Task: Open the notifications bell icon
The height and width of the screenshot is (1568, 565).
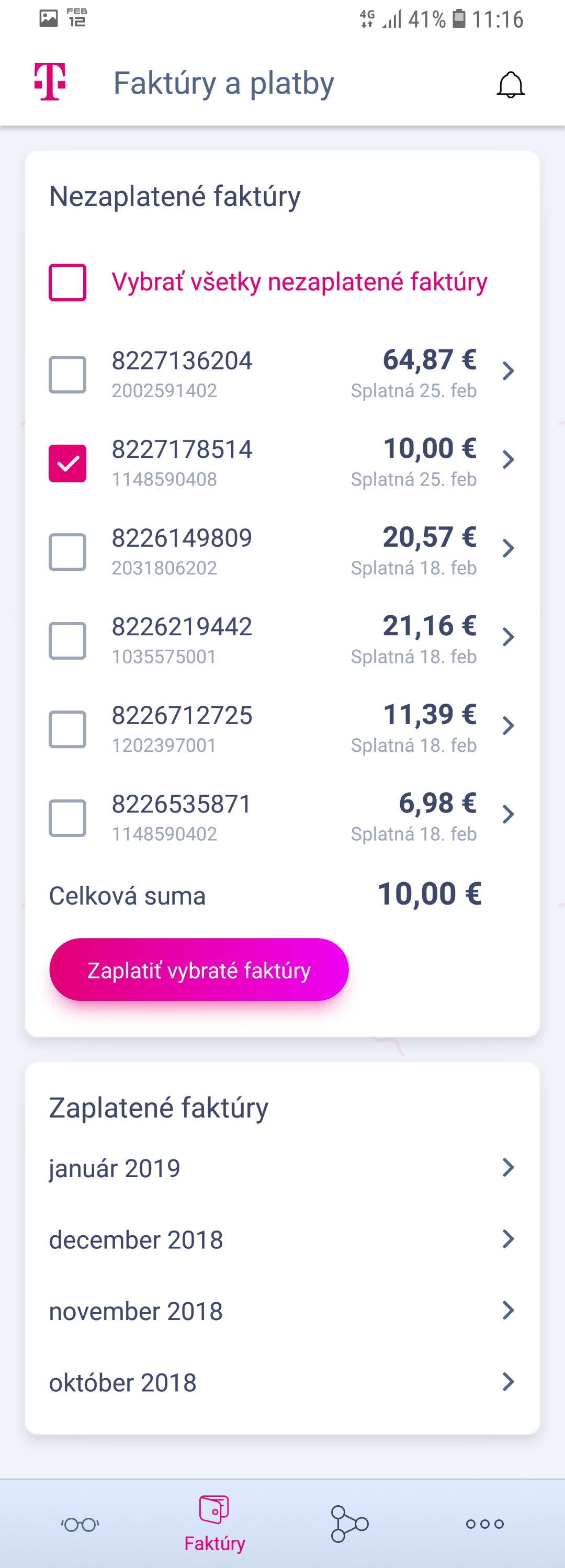Action: (x=510, y=85)
